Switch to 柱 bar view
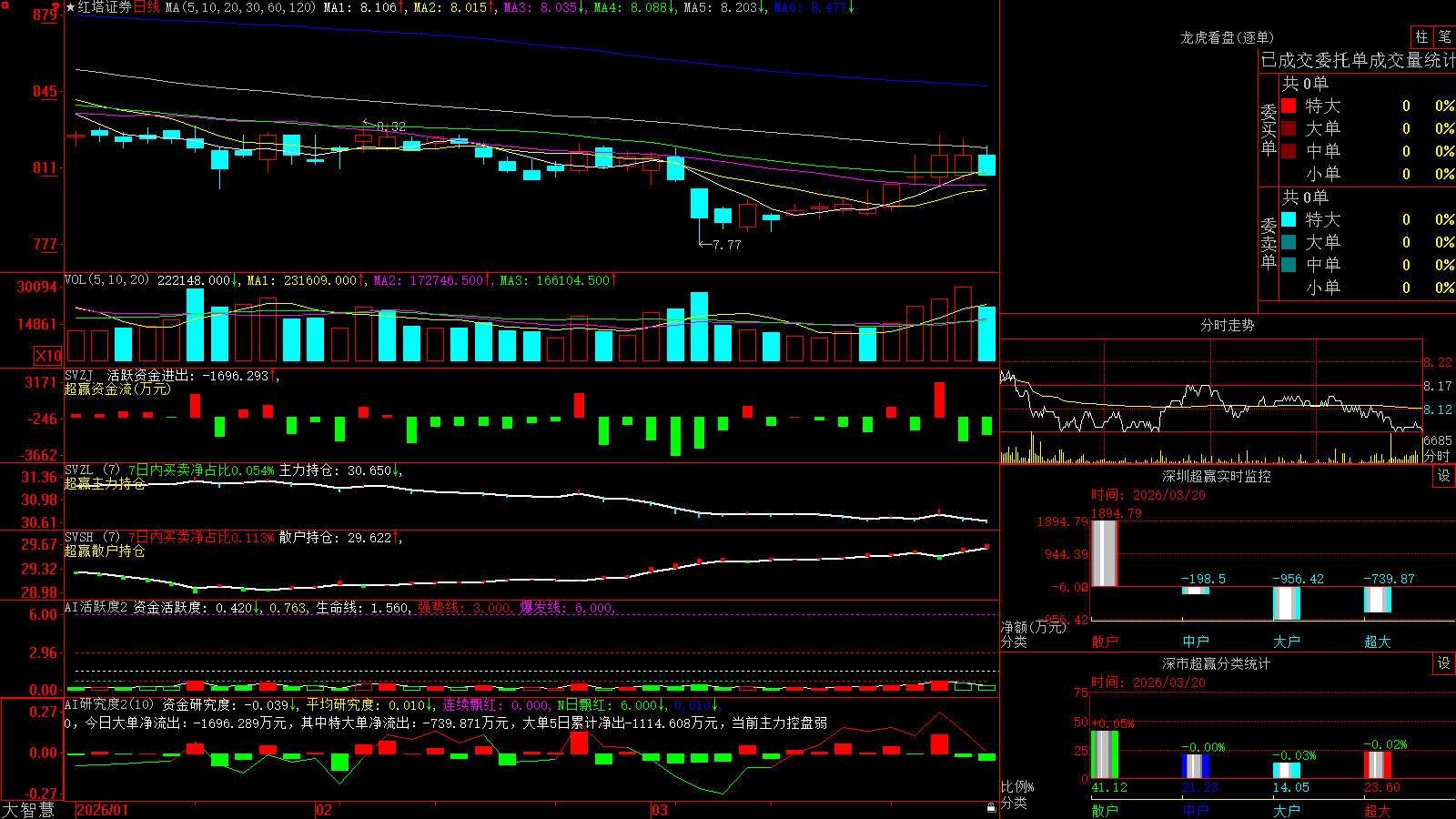This screenshot has width=1456, height=819. coord(1421,36)
